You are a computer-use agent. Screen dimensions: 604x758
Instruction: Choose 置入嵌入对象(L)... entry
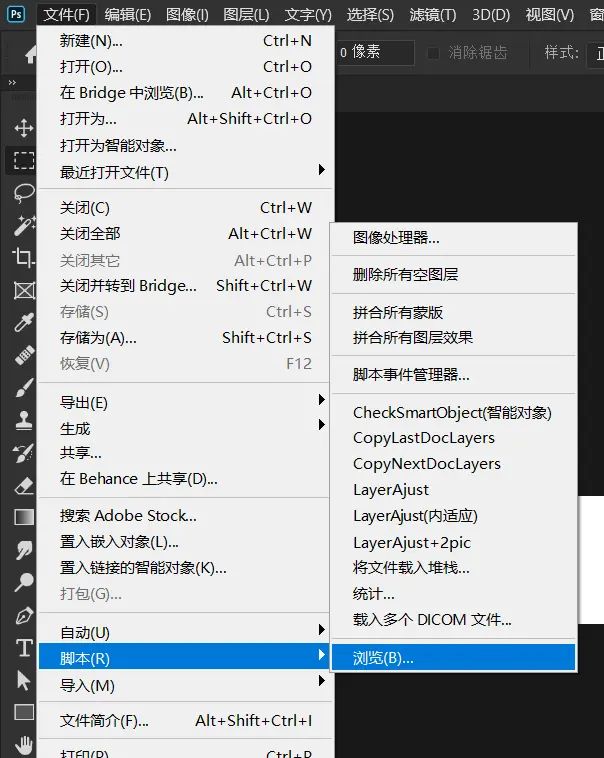[186, 541]
